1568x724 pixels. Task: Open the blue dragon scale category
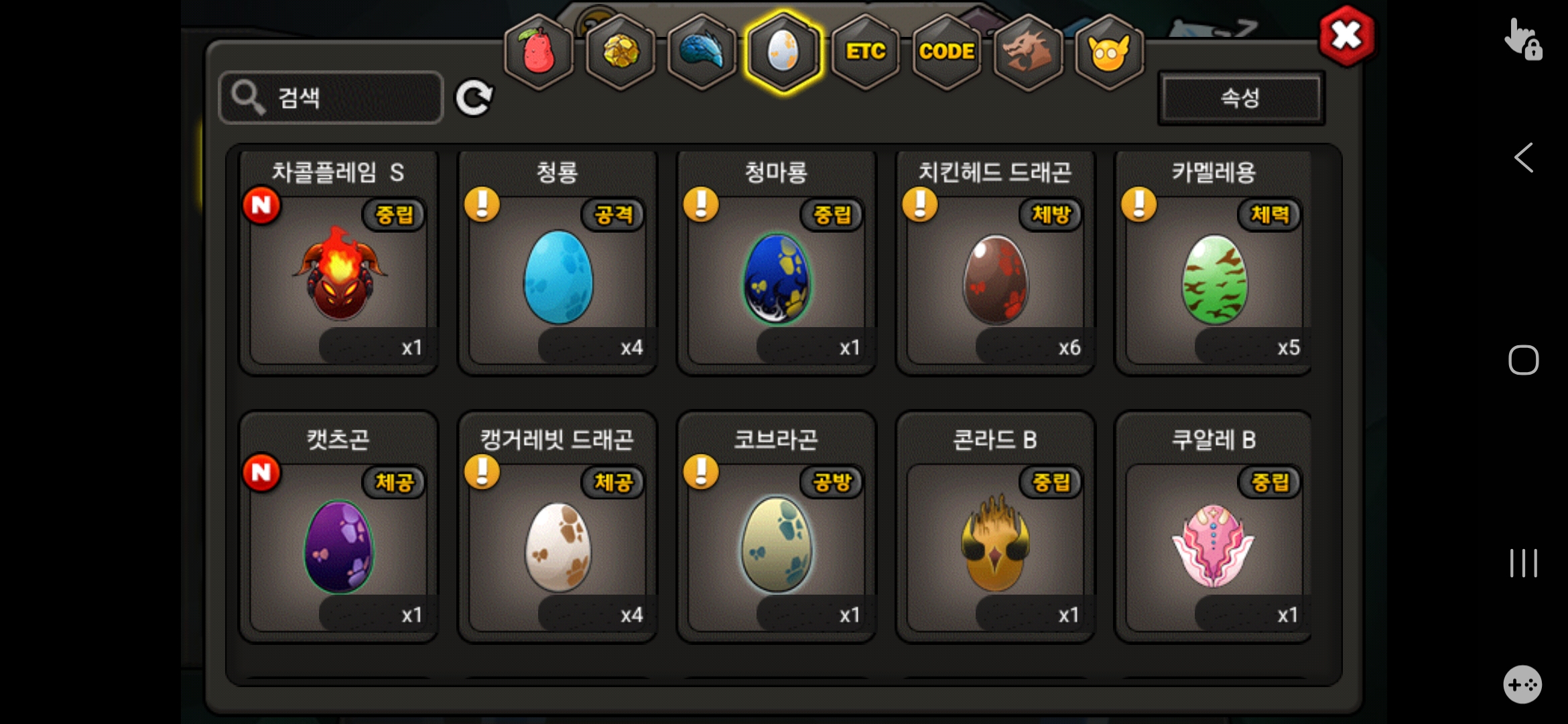(702, 52)
